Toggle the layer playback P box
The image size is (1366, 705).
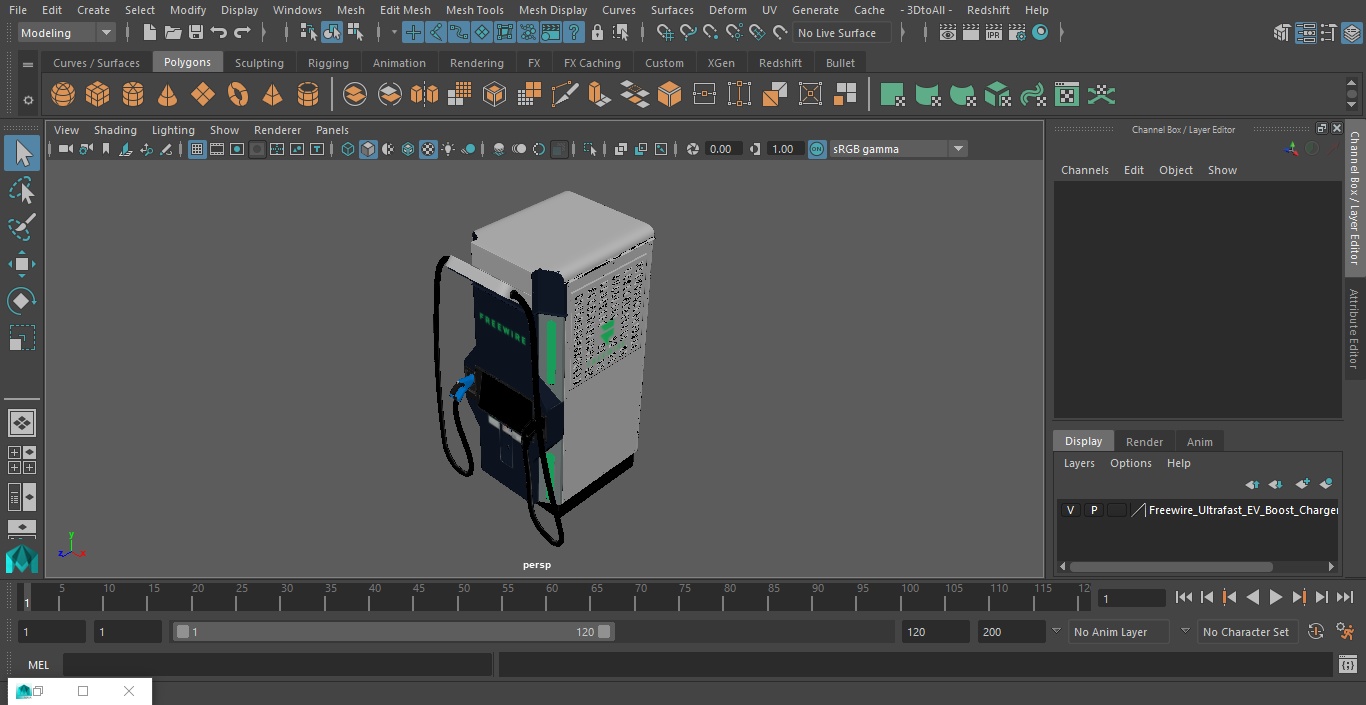1093,510
